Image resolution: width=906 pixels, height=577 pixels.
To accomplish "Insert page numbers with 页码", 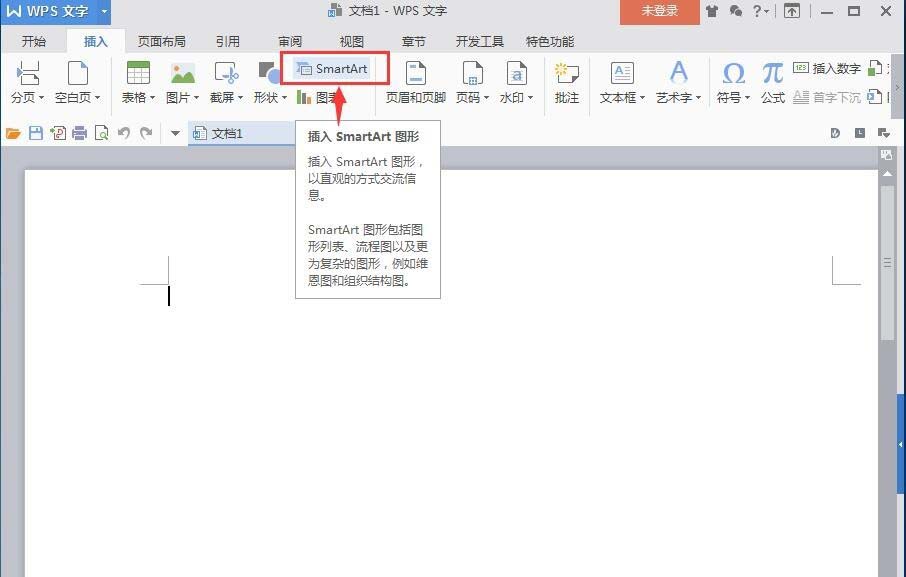I will (472, 73).
